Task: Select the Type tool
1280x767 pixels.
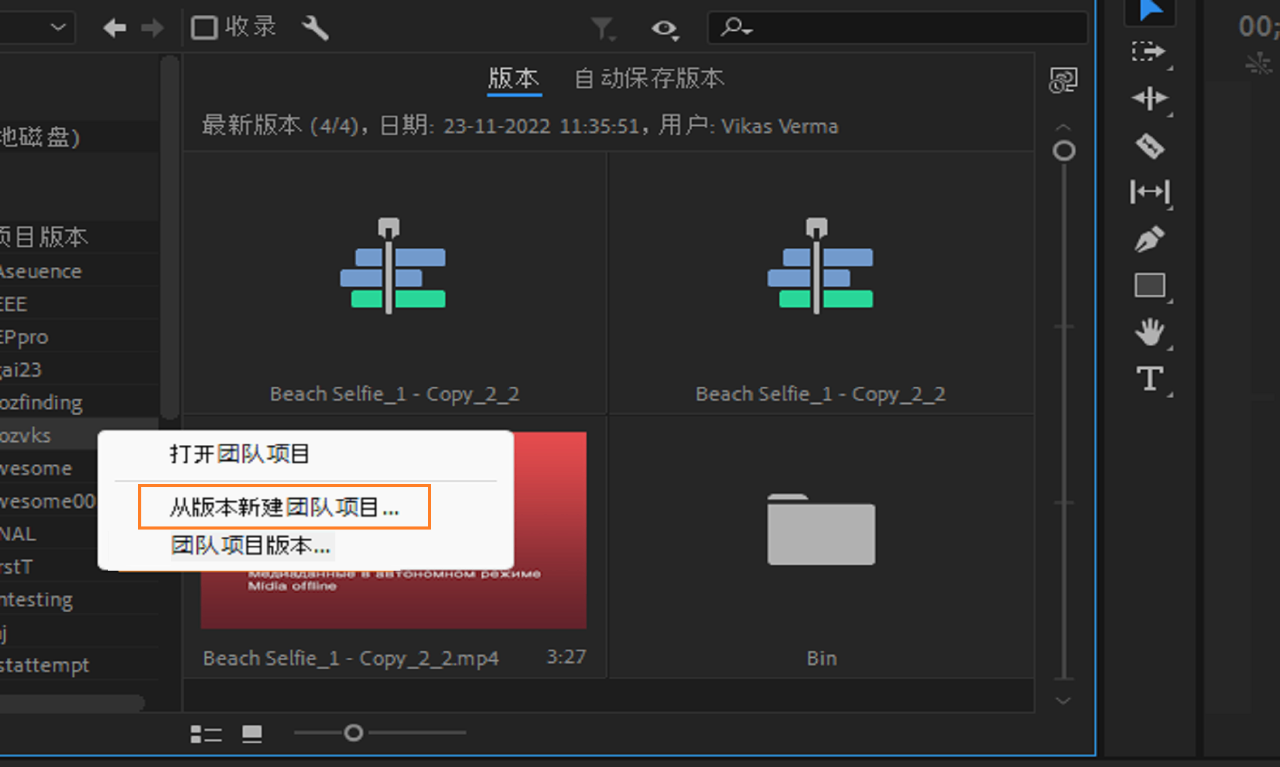Action: pos(1150,378)
